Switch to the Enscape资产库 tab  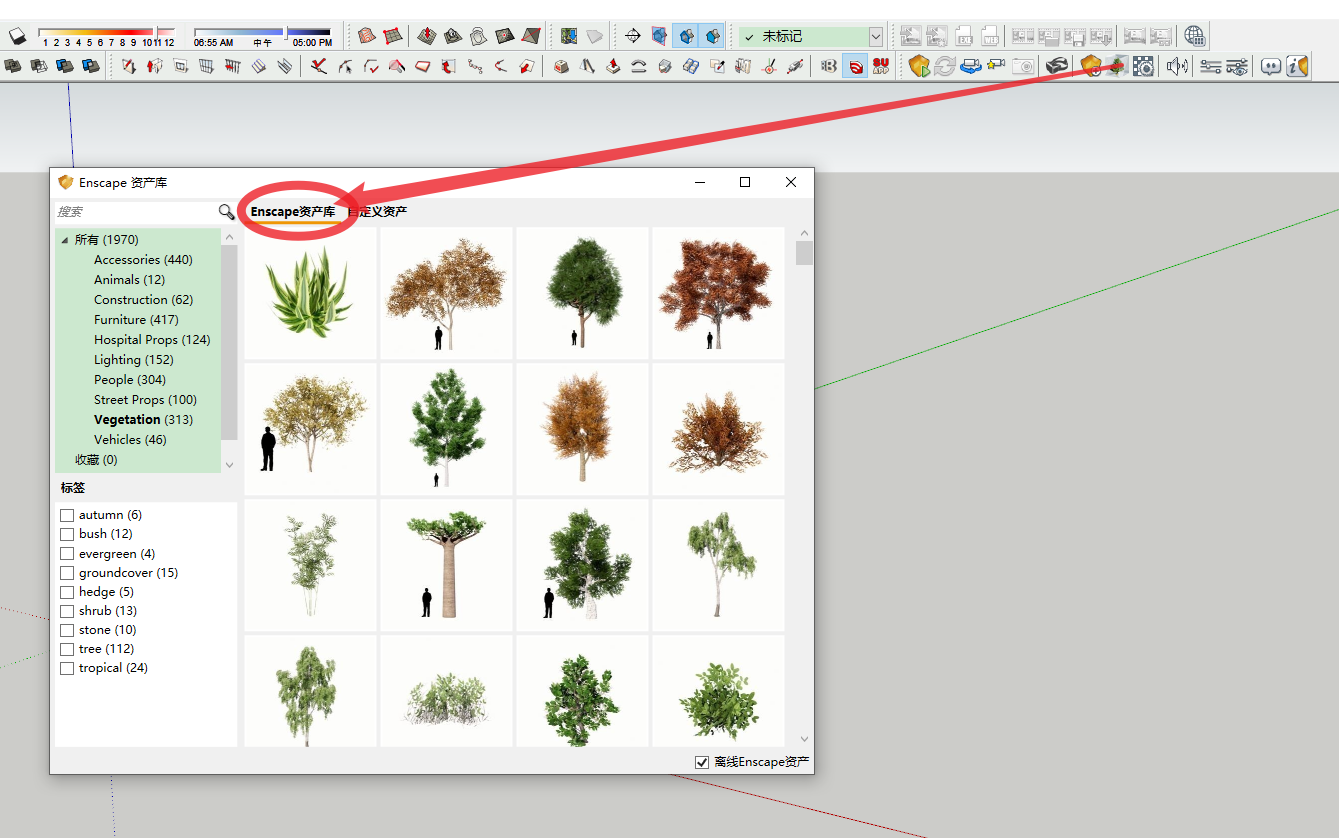point(293,212)
